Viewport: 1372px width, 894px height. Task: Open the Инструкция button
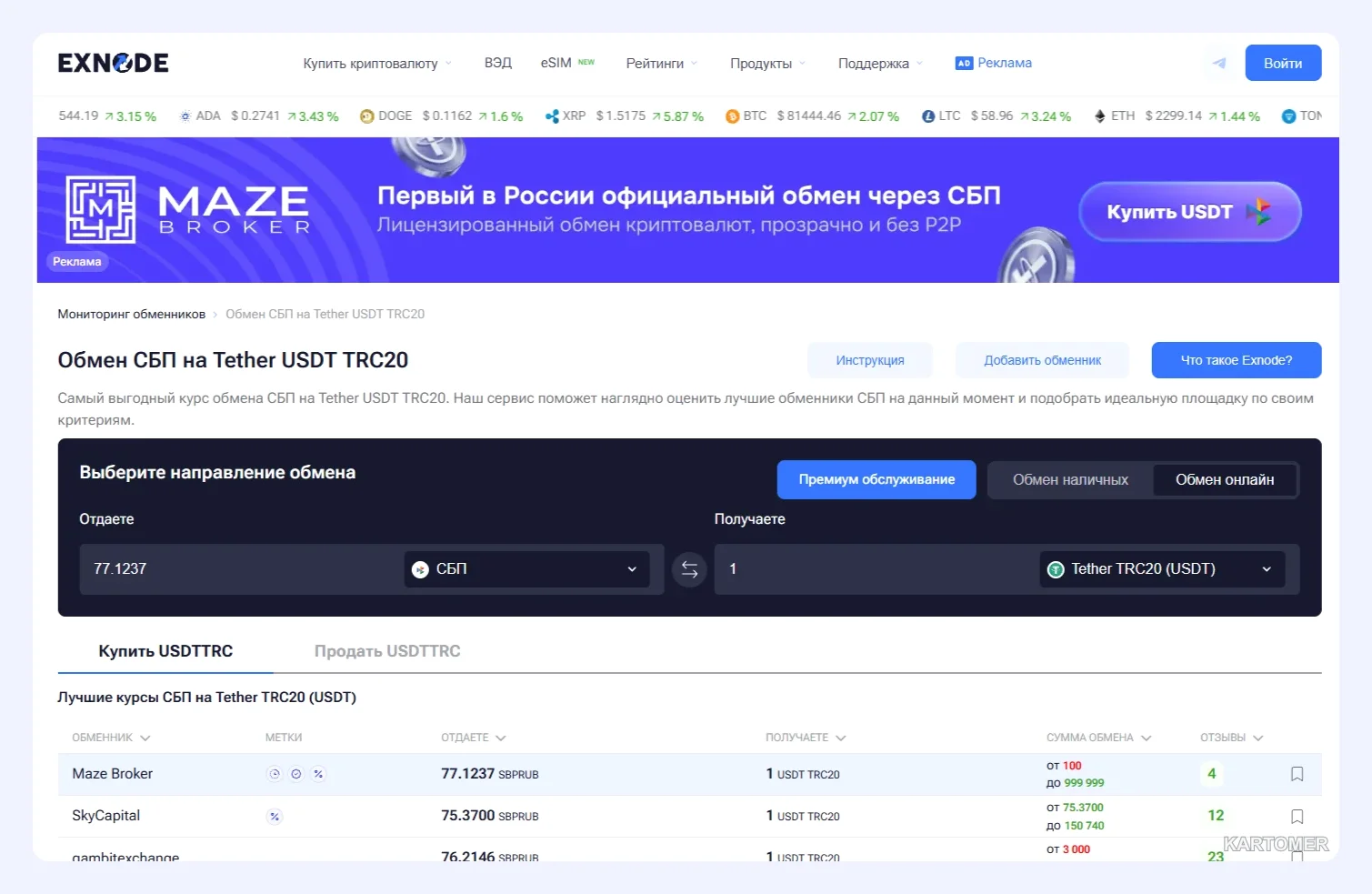[x=870, y=360]
